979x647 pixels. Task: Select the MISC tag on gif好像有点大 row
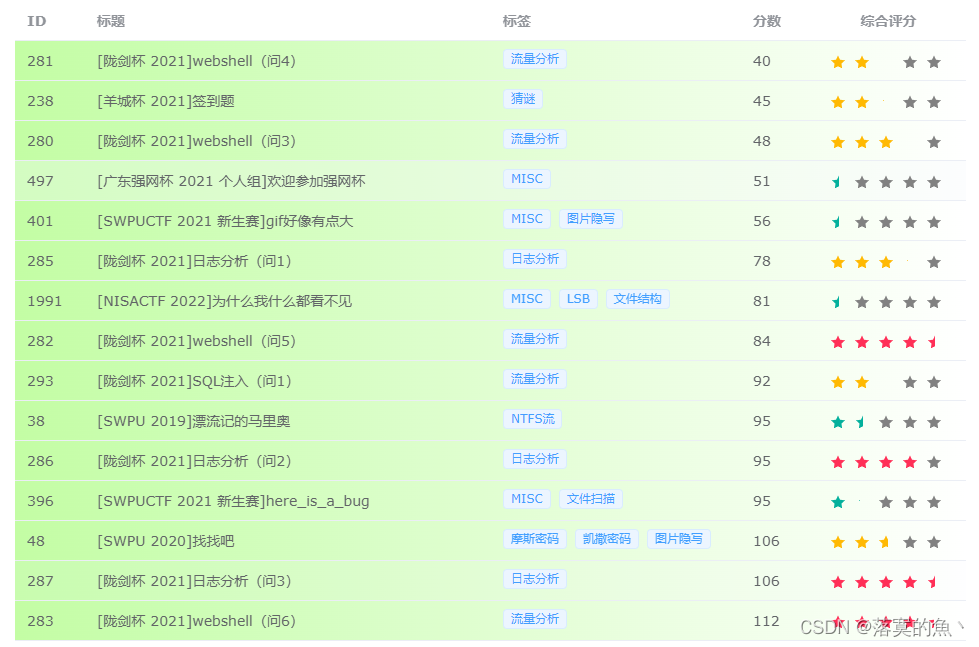527,218
